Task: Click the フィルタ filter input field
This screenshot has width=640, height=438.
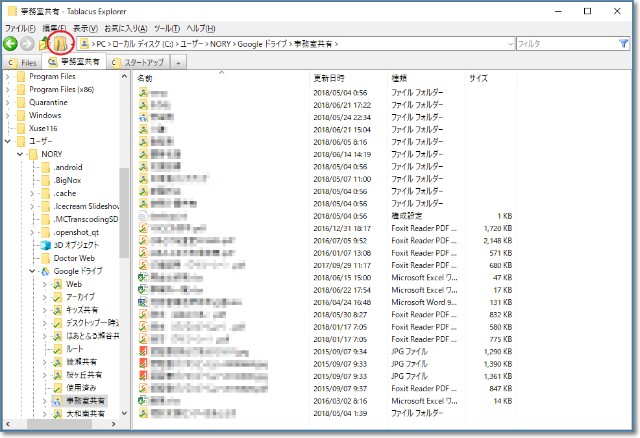Action: coord(565,44)
